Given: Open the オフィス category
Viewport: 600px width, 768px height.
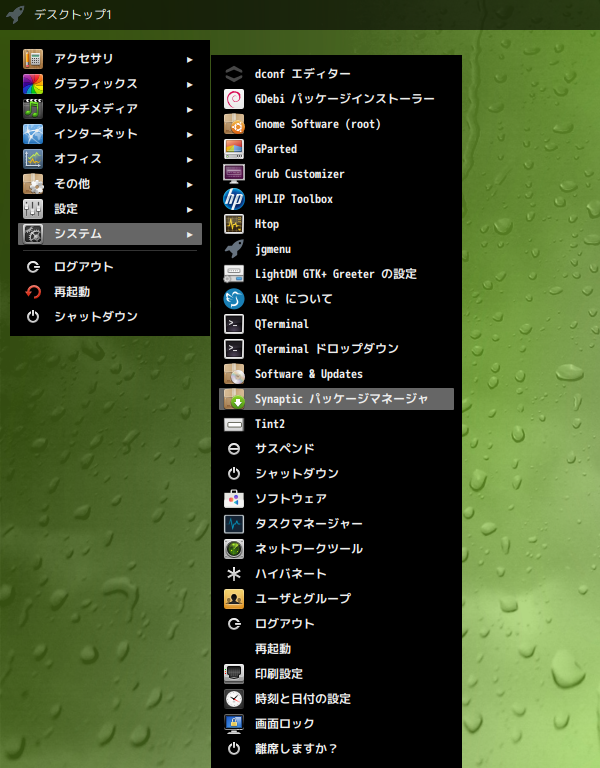Looking at the screenshot, I should point(110,159).
